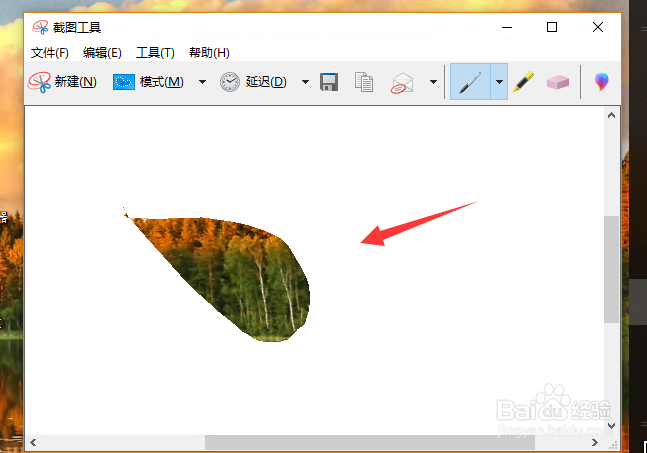
Task: Click the Snipping Tool title bar icon
Action: 40,27
